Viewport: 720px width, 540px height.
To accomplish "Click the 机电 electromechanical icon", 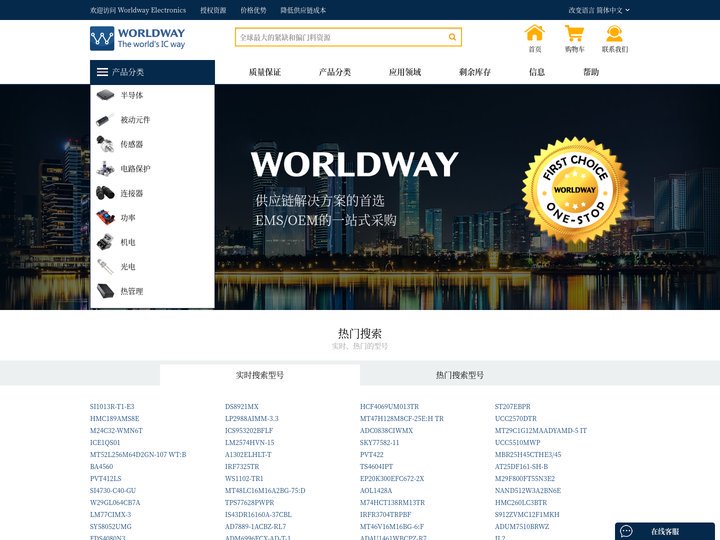I will [105, 242].
